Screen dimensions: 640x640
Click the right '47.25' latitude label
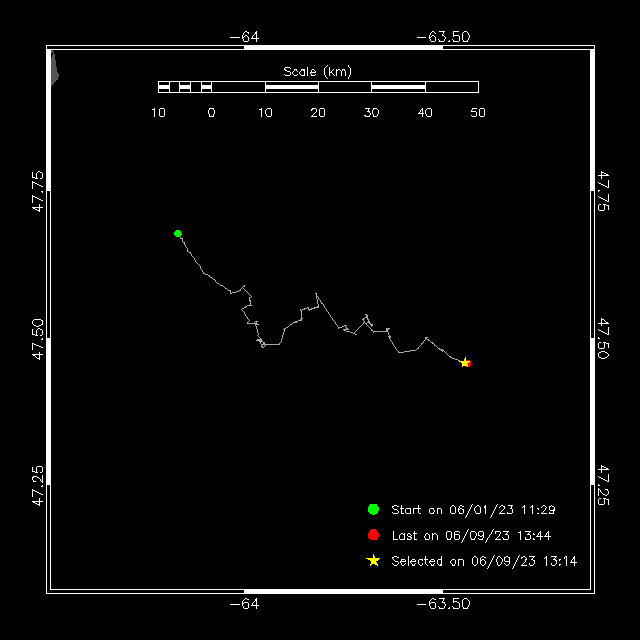click(x=603, y=486)
